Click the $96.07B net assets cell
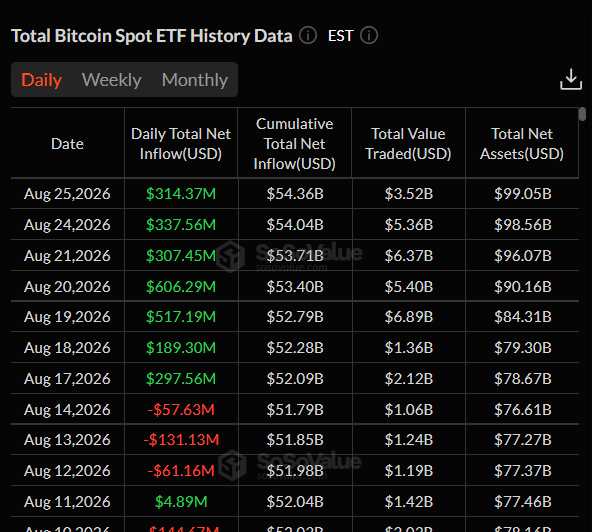Image resolution: width=592 pixels, height=532 pixels. 523,256
